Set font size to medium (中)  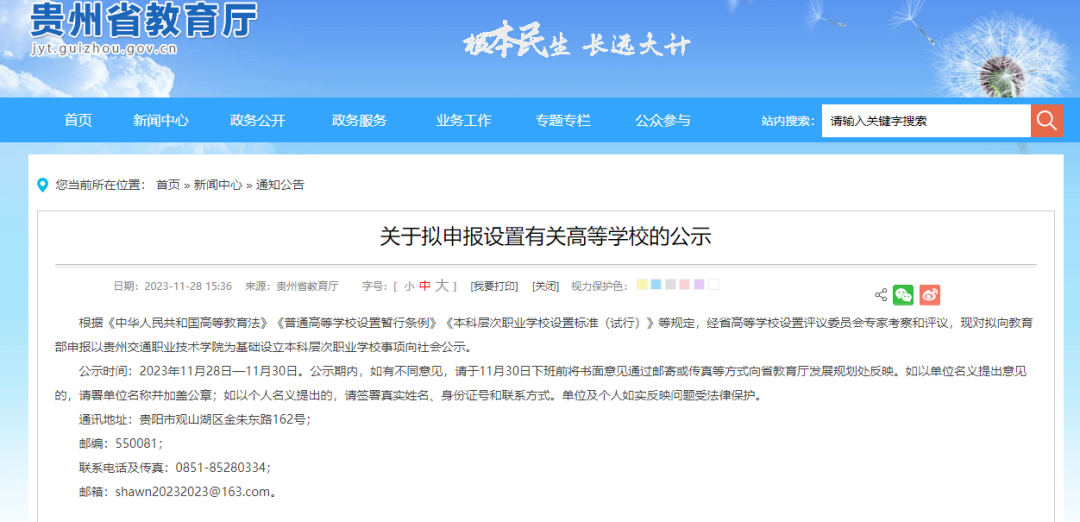point(424,286)
